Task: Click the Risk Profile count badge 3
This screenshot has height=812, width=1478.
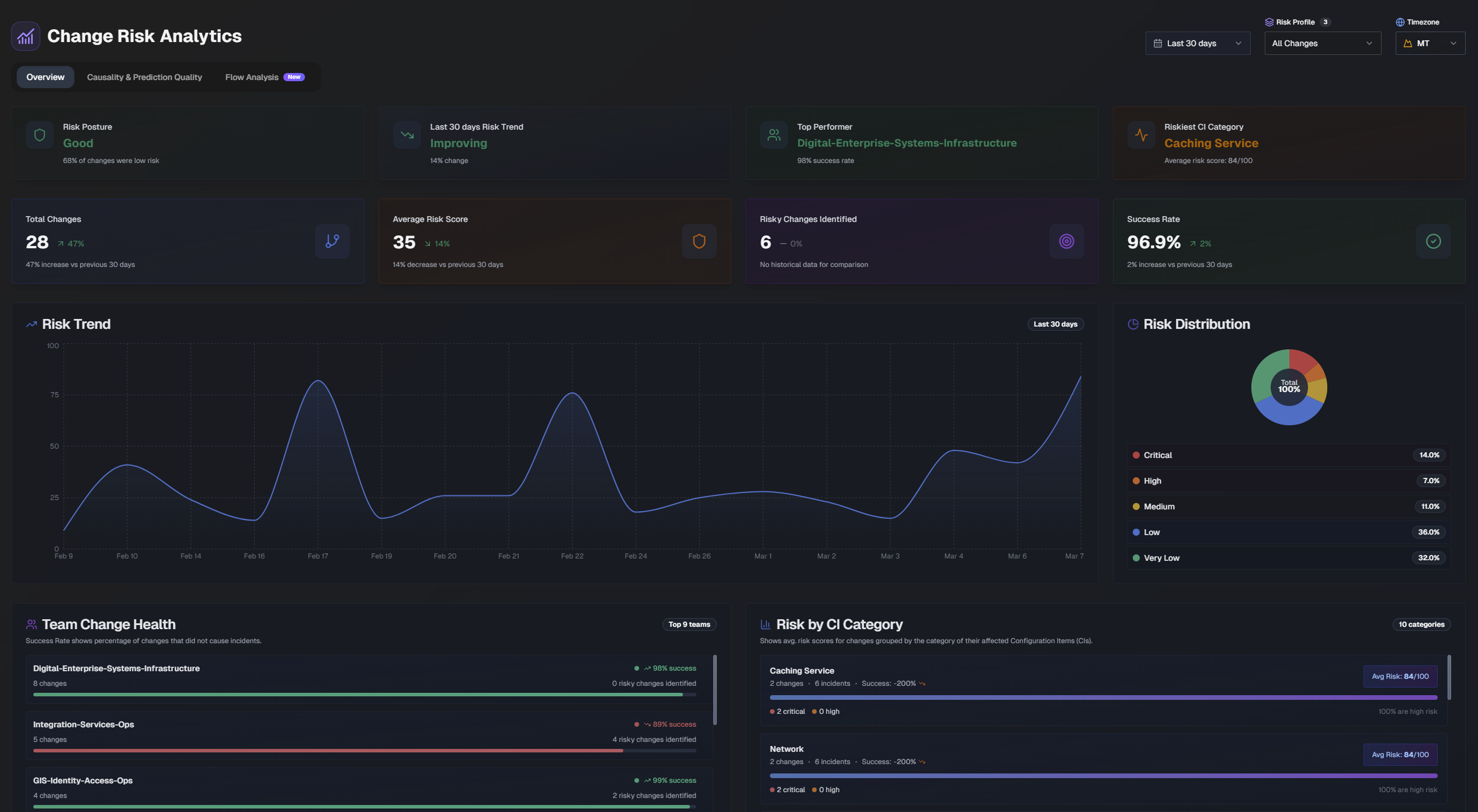Action: 1326,22
